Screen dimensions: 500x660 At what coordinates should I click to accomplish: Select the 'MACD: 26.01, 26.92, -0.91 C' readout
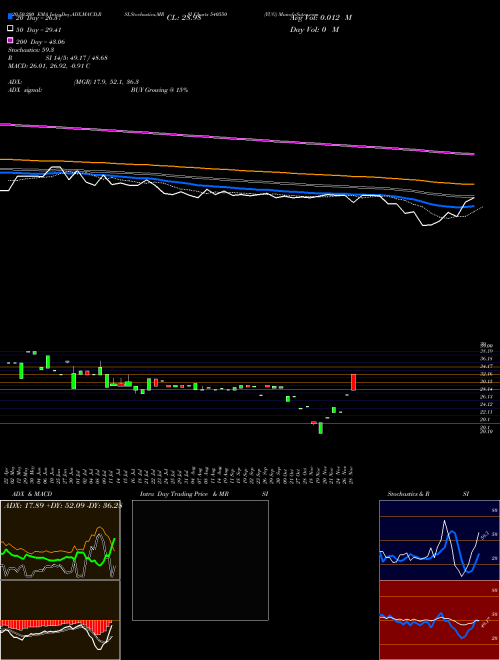[49, 66]
